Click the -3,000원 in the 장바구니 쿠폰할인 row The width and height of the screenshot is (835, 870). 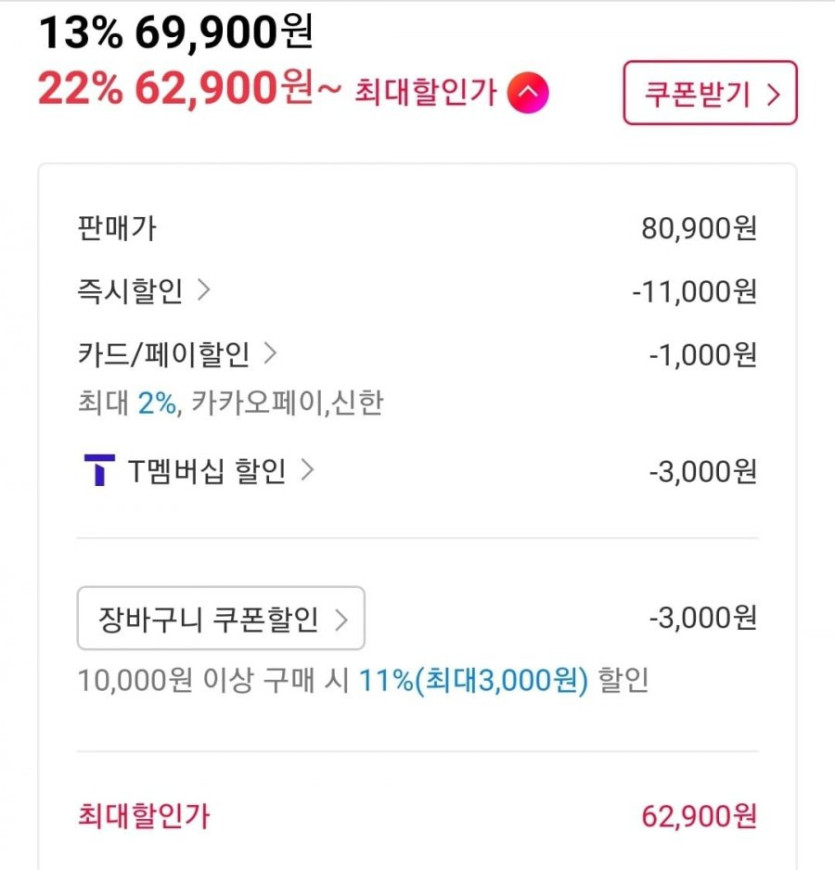point(702,618)
